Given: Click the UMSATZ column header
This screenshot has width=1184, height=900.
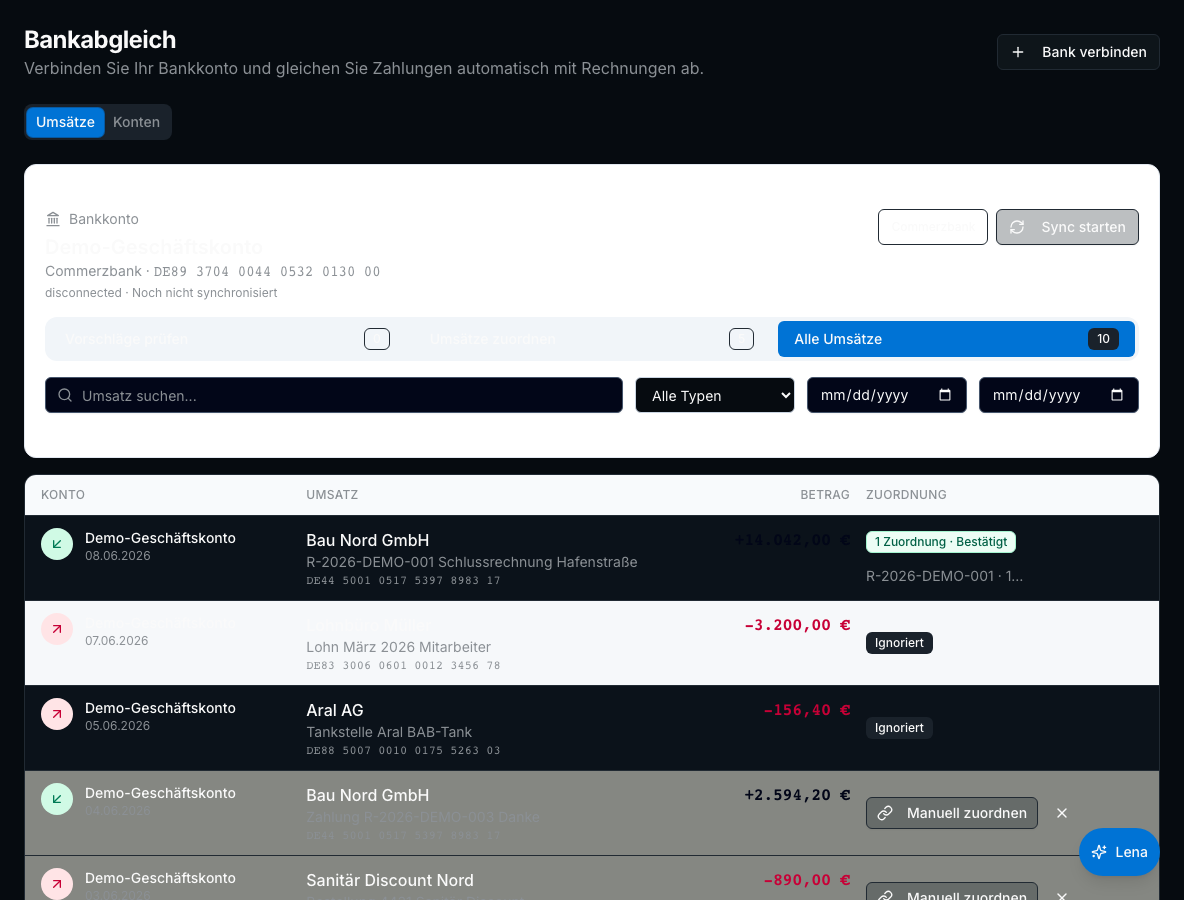Looking at the screenshot, I should point(332,495).
